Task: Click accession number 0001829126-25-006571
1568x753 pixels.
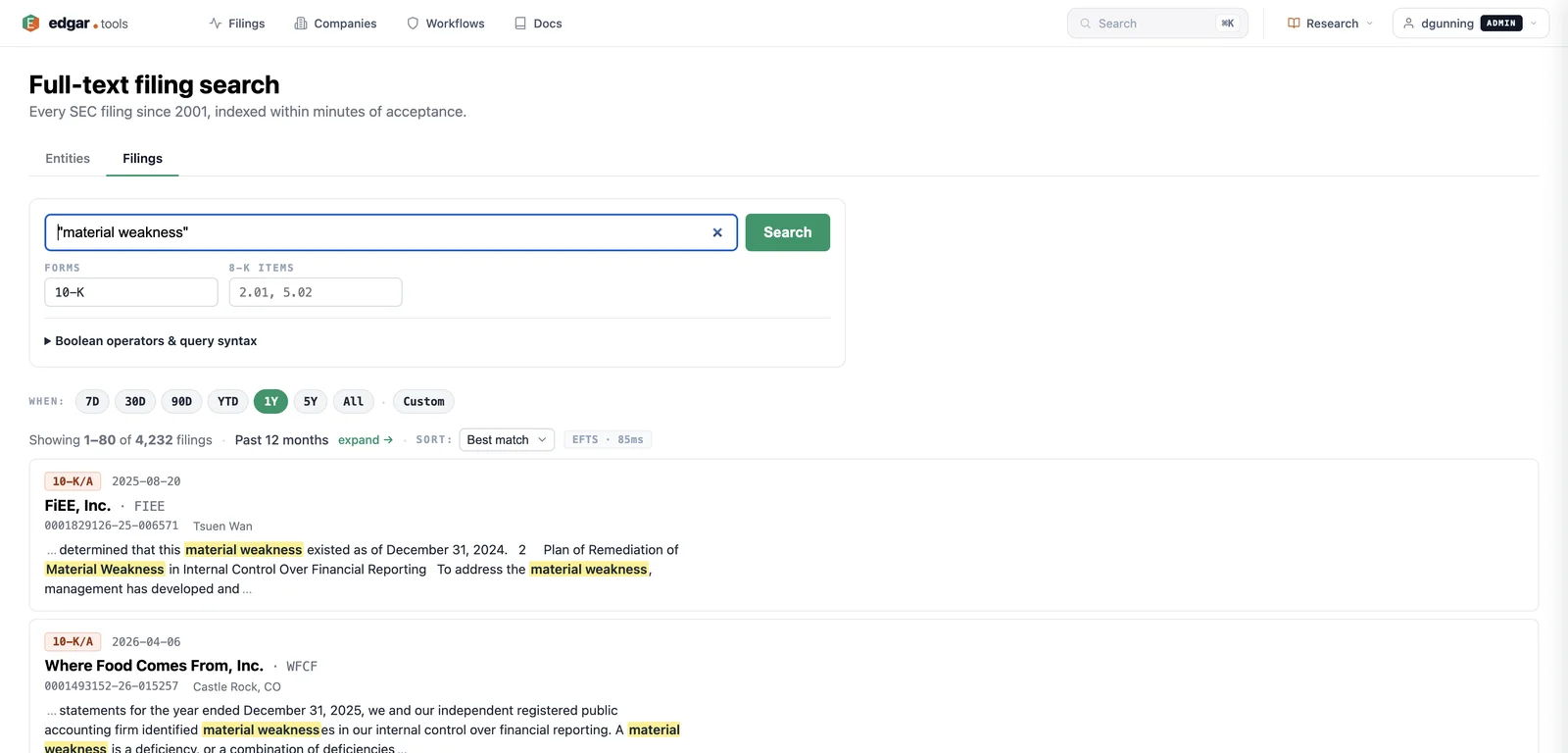Action: pyautogui.click(x=112, y=526)
